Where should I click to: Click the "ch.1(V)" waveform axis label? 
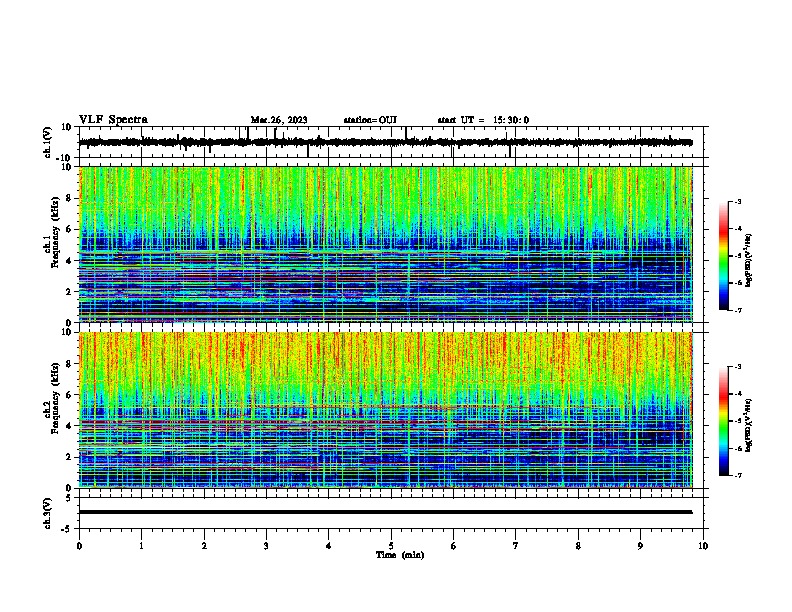(48, 142)
